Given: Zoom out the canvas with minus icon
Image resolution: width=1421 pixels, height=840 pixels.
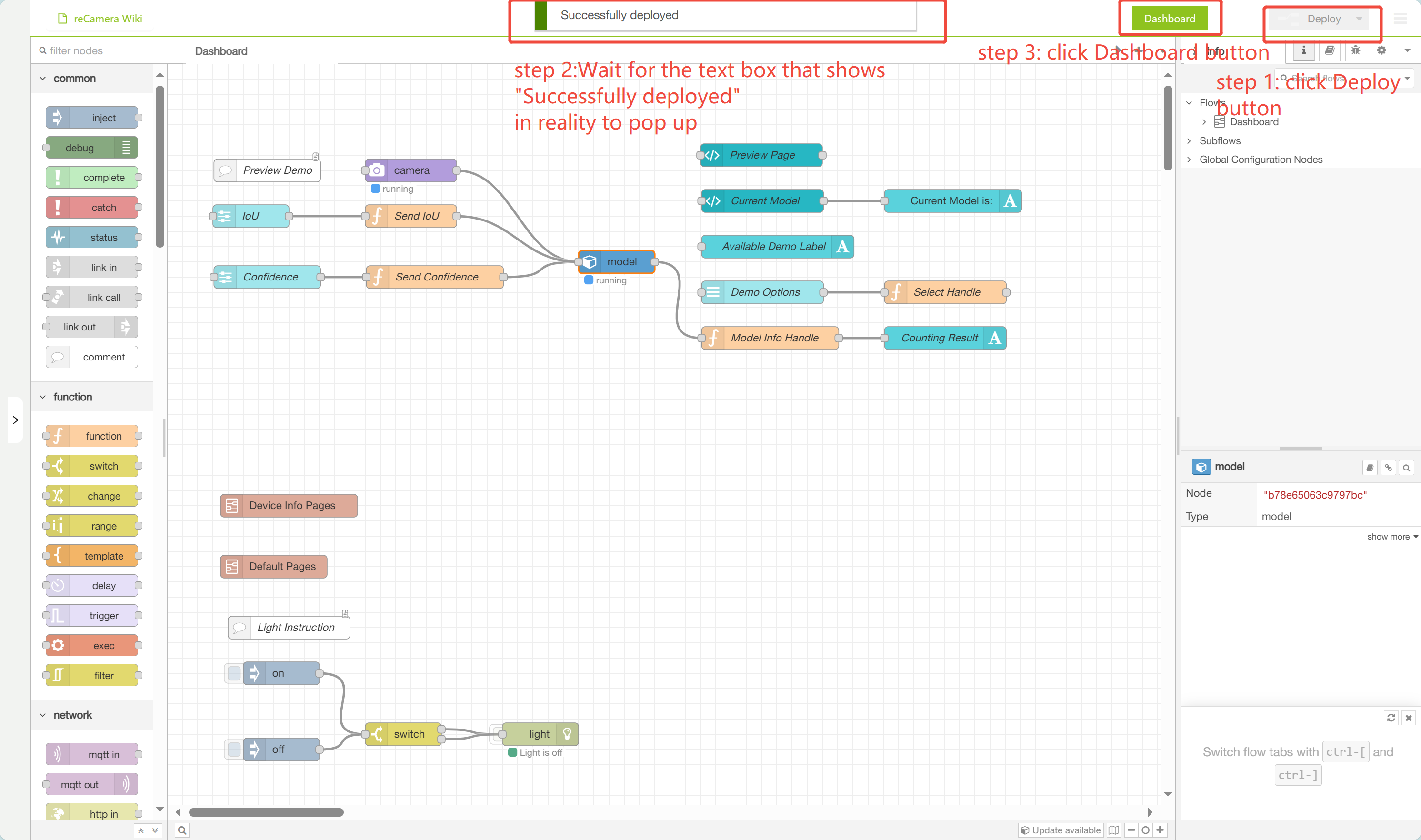Looking at the screenshot, I should [1131, 830].
